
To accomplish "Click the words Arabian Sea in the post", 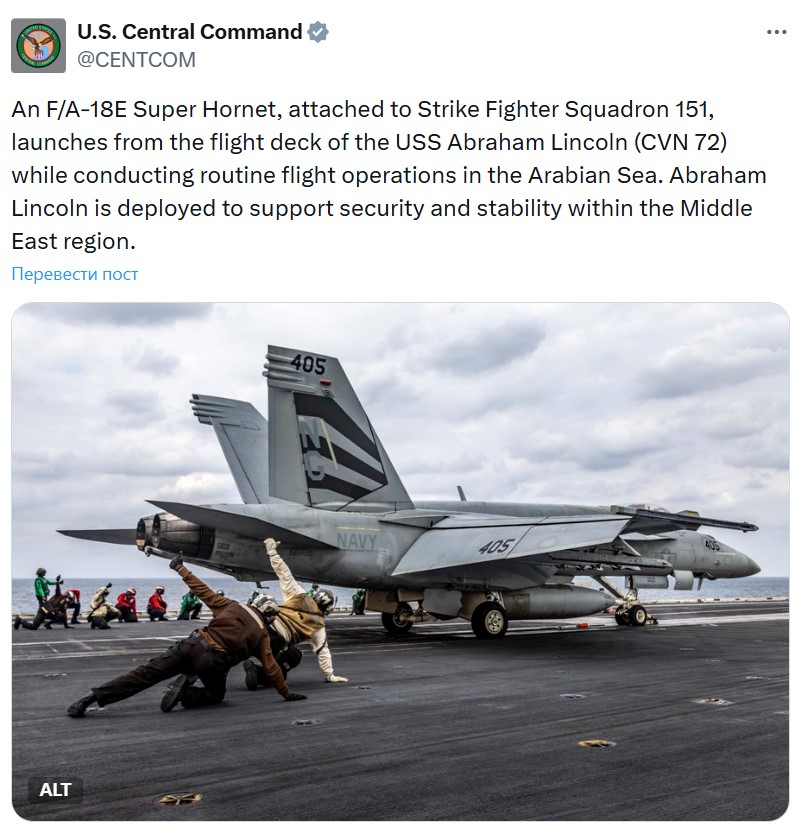I will click(x=593, y=175).
